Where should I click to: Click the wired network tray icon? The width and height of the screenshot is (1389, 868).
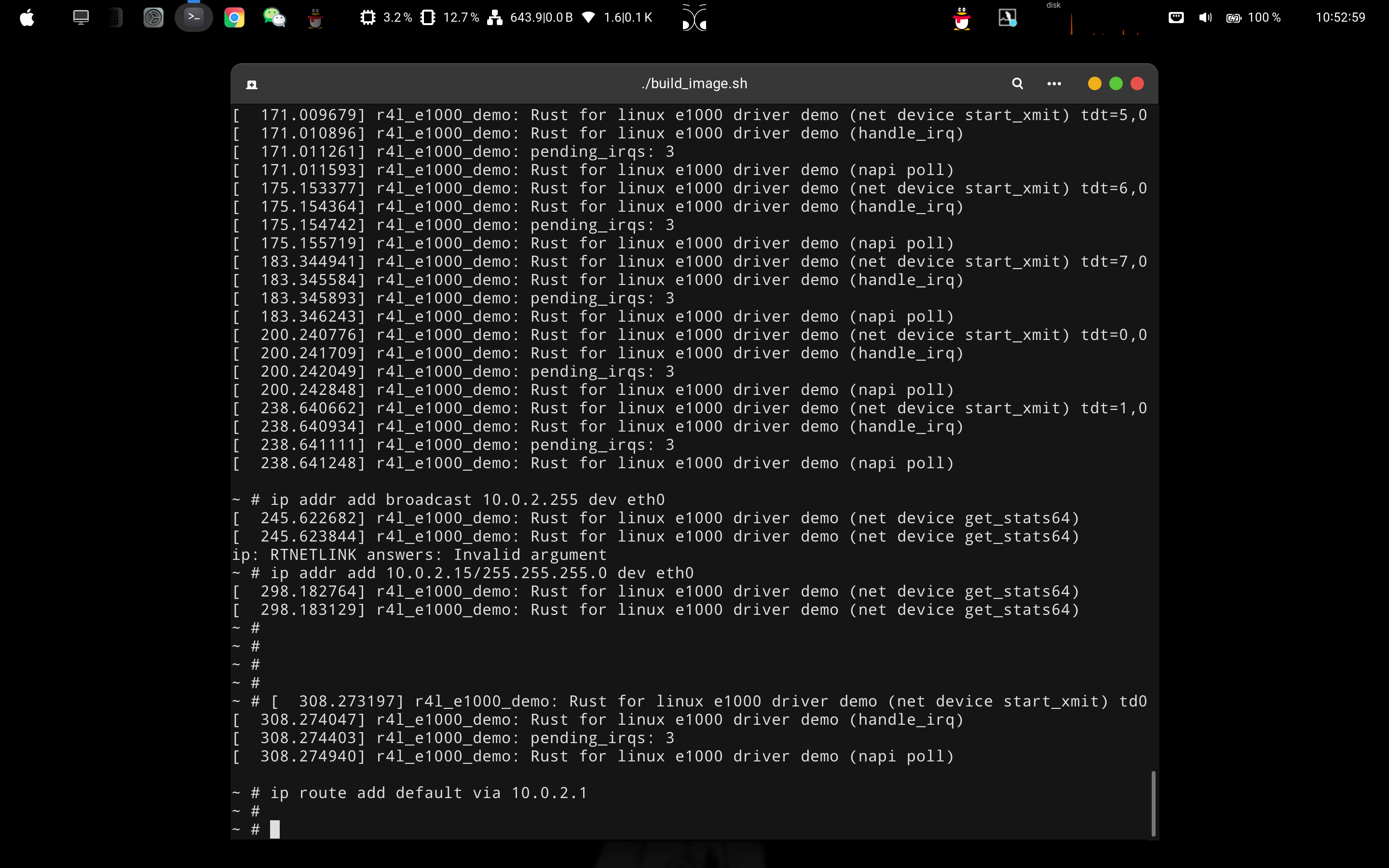pos(1175,18)
